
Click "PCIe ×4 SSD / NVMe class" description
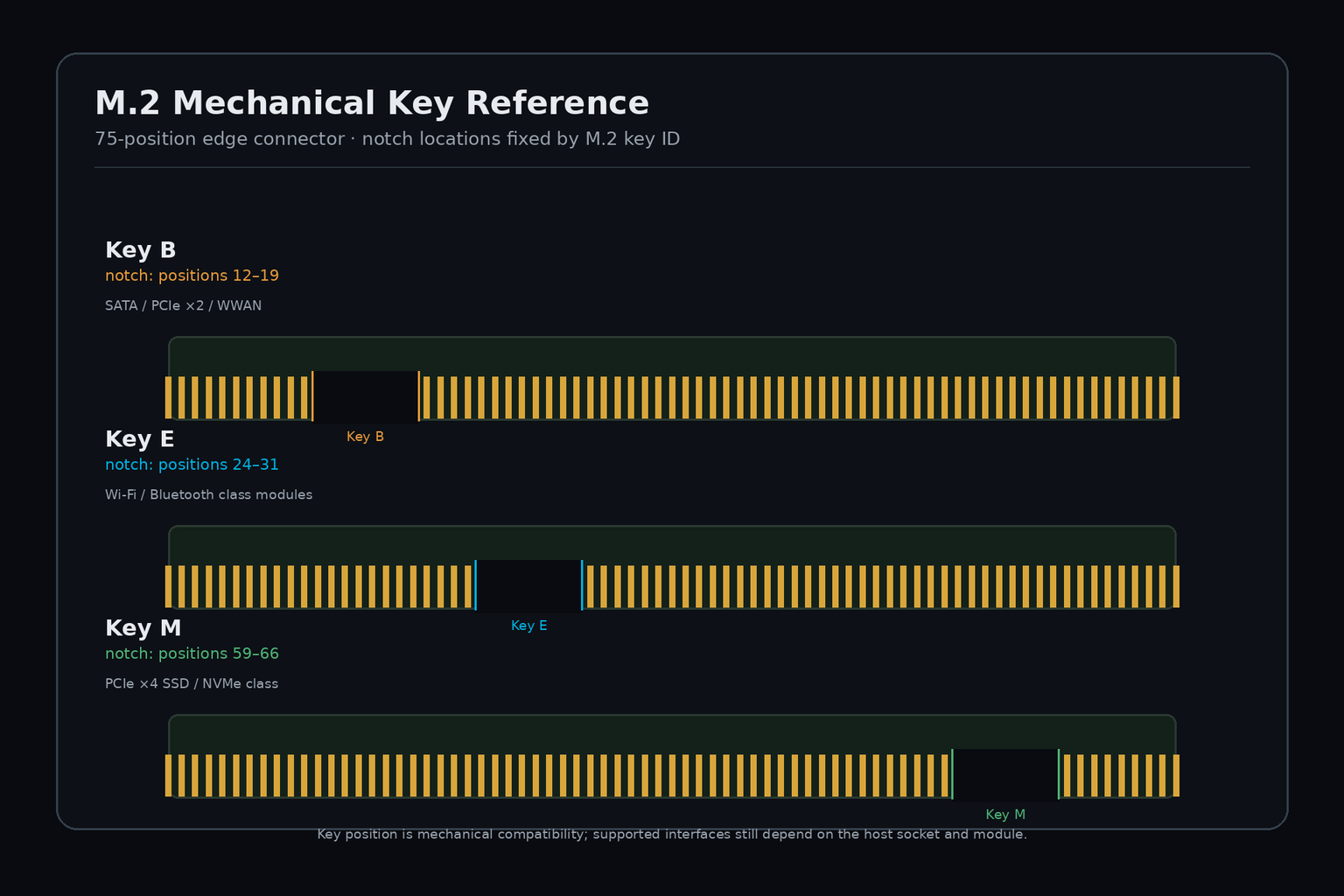(x=192, y=683)
